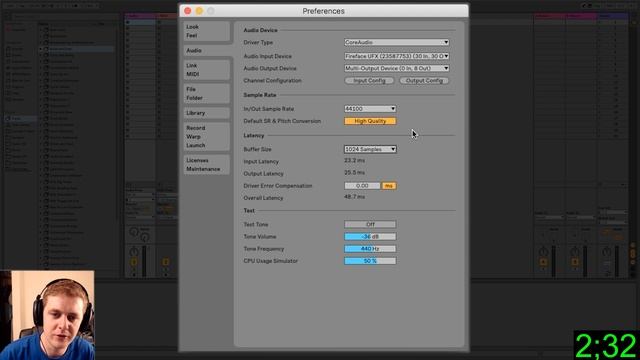Select the Audio preferences tab
The height and width of the screenshot is (360, 640).
point(207,51)
